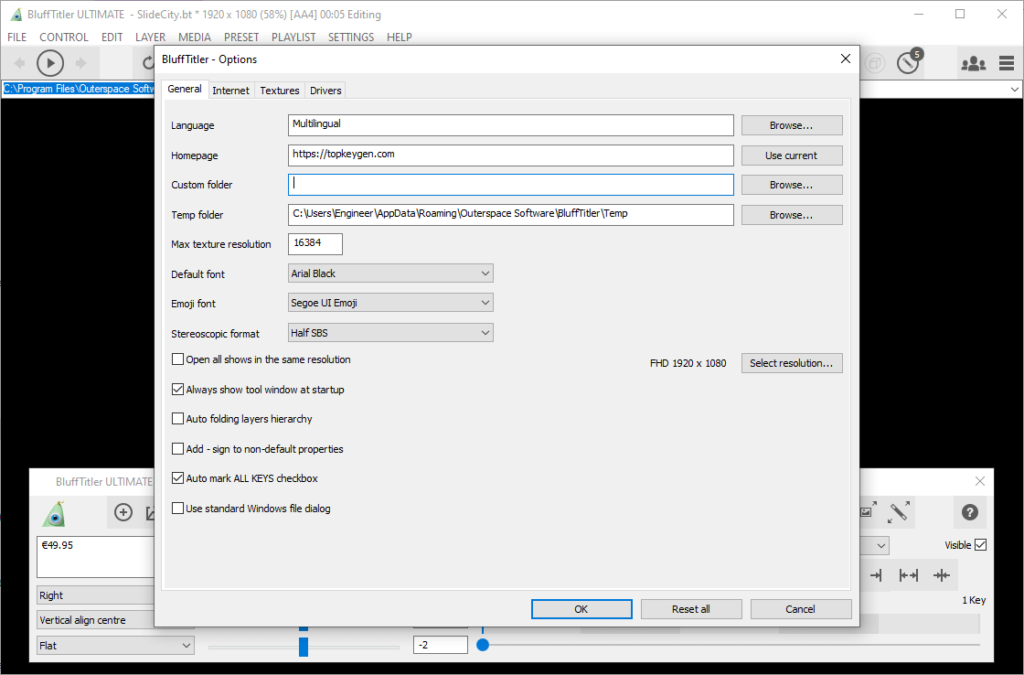The height and width of the screenshot is (675, 1024).
Task: Open the PRESET menu
Action: click(241, 37)
